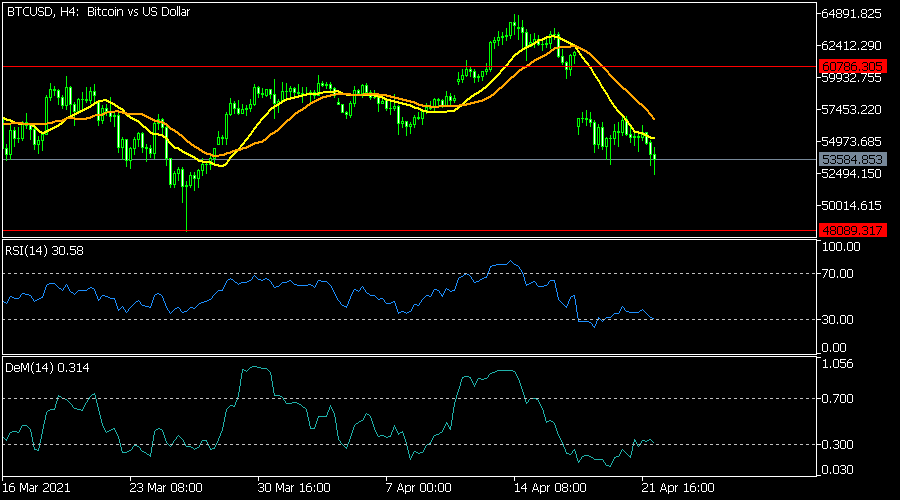Click the 21 Apr 16:00 time label
This screenshot has width=900, height=500.
click(x=678, y=488)
